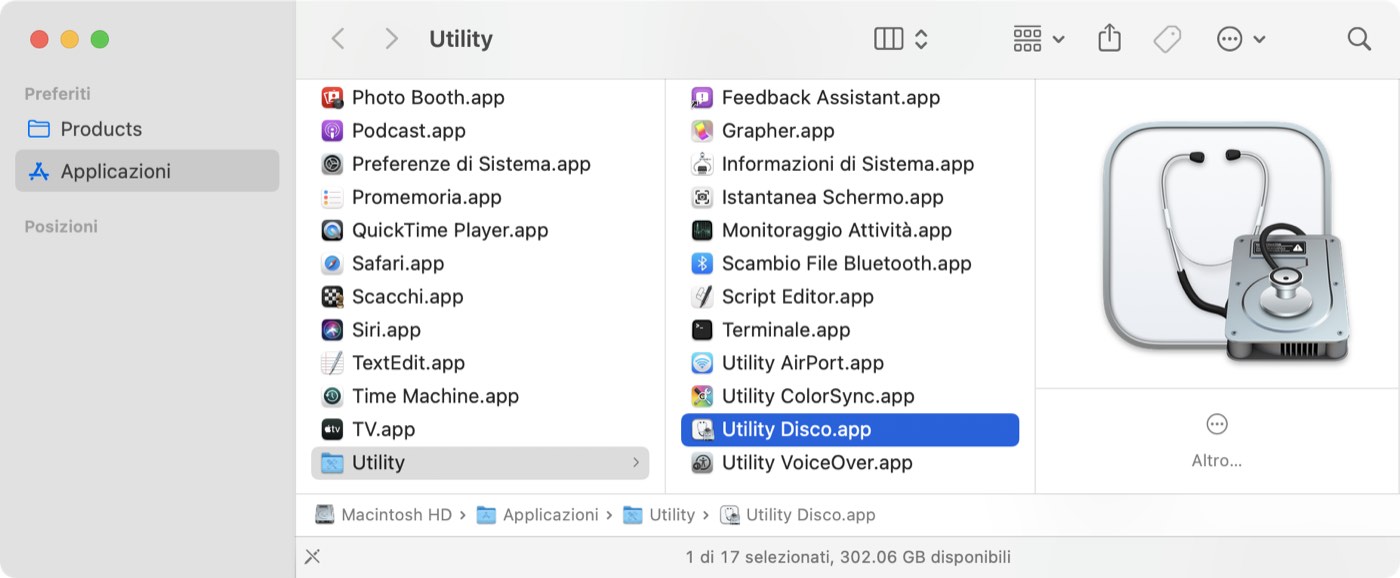Select the Safari.app file name

[398, 264]
